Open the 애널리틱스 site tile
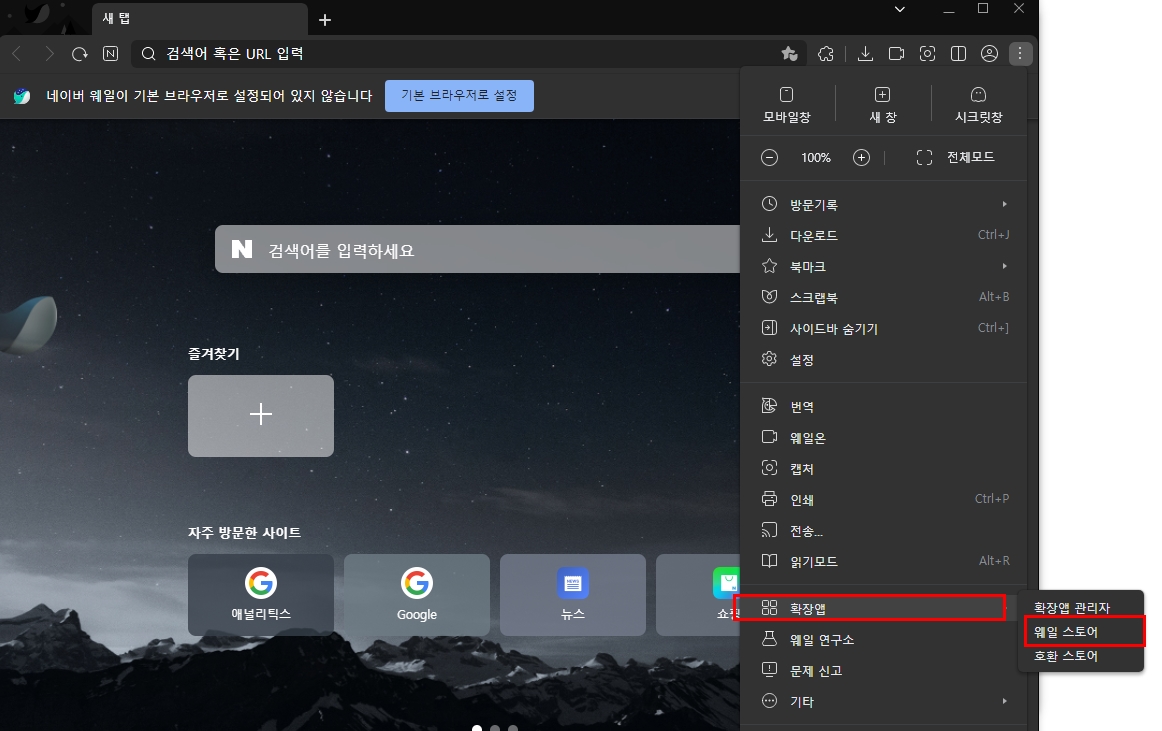Image resolution: width=1162 pixels, height=731 pixels. coord(261,595)
